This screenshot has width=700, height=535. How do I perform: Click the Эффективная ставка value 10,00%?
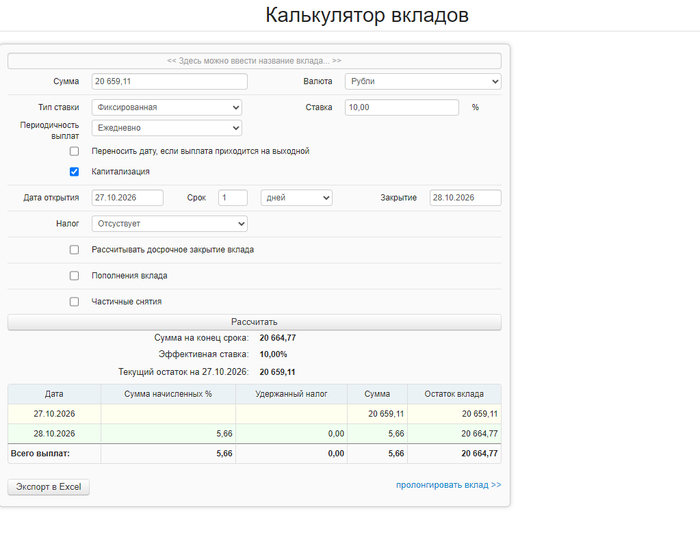click(273, 354)
